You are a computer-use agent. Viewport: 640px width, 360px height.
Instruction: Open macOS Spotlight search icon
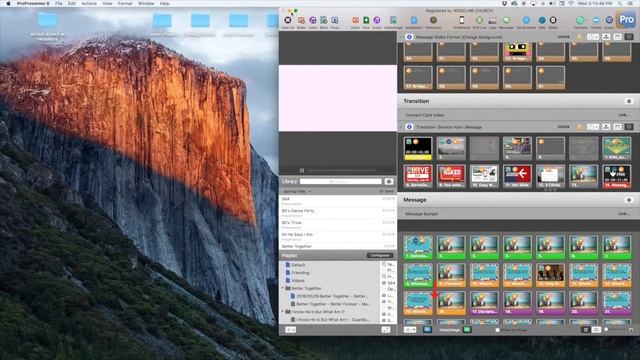620,3
